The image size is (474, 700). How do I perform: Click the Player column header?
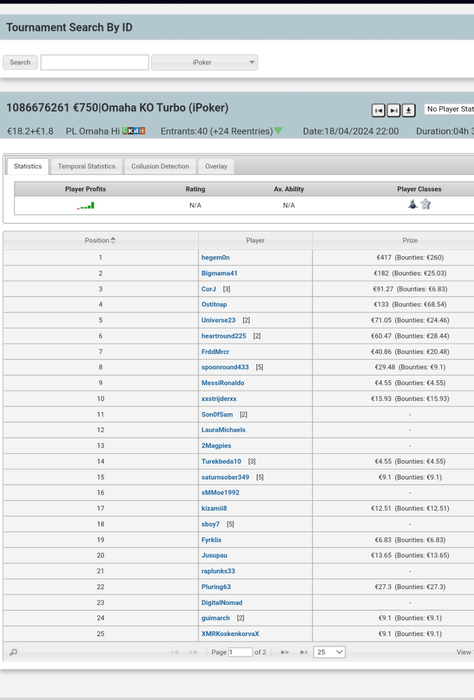point(255,240)
